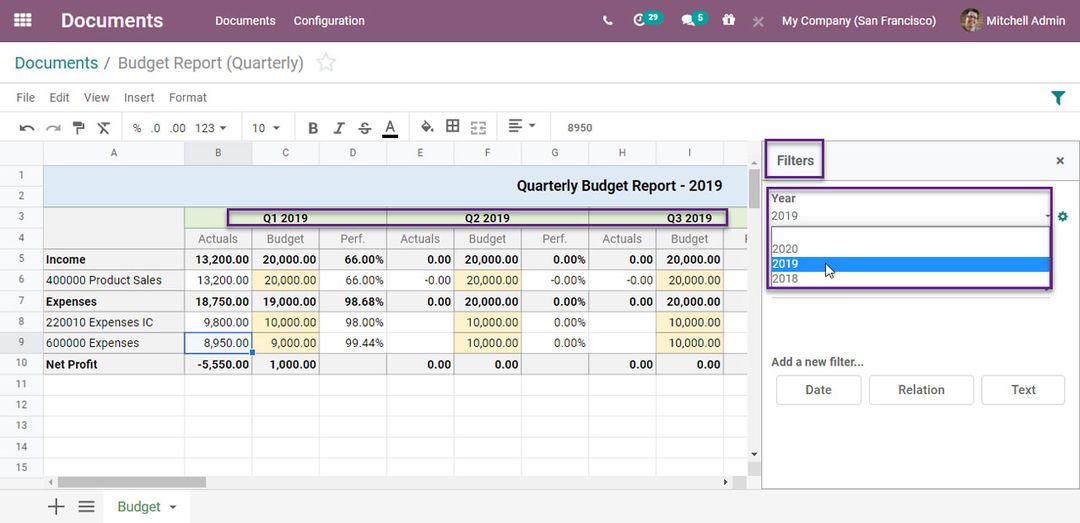Open the filters funnel icon
Image resolution: width=1080 pixels, height=523 pixels.
(1058, 98)
